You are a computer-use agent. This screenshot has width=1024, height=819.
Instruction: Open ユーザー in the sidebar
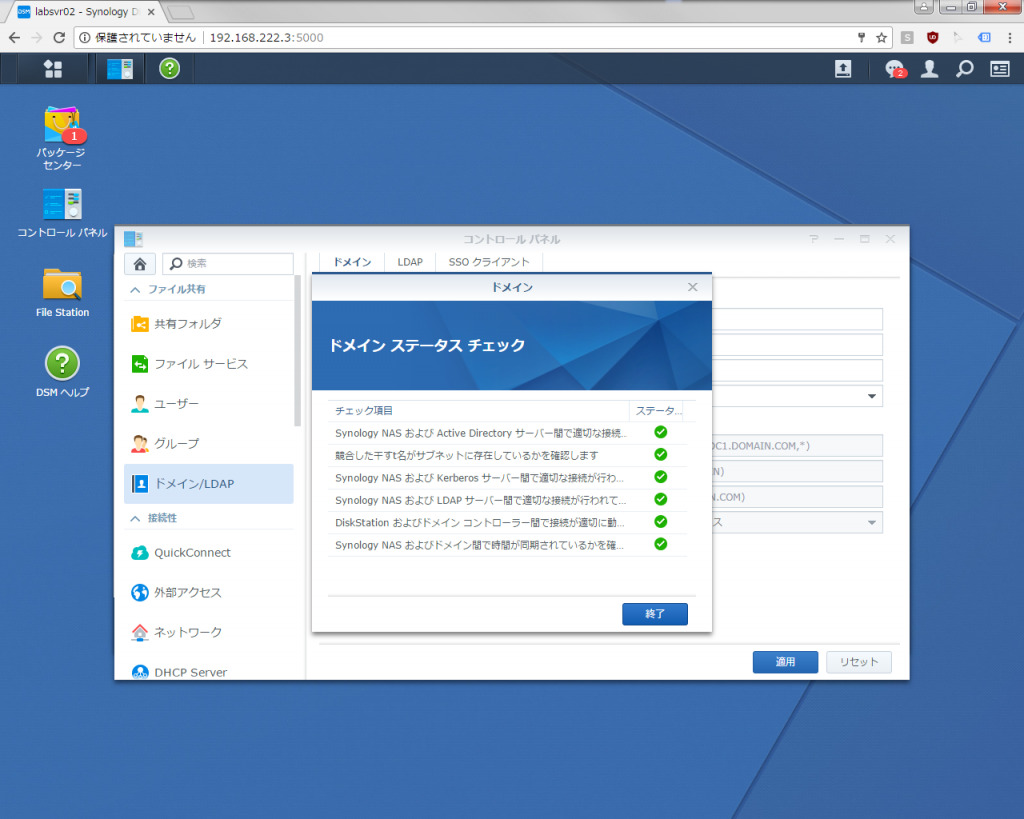coord(209,404)
